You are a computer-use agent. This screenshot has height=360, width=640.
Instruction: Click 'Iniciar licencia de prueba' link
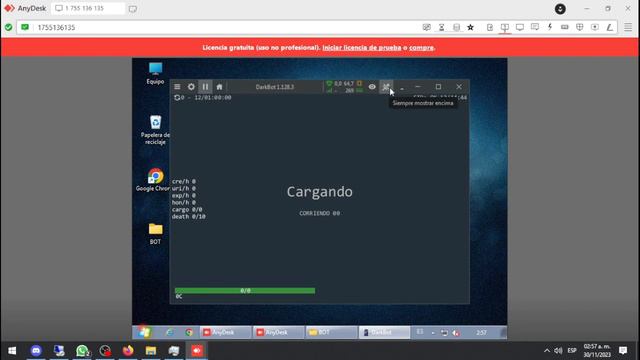click(362, 48)
